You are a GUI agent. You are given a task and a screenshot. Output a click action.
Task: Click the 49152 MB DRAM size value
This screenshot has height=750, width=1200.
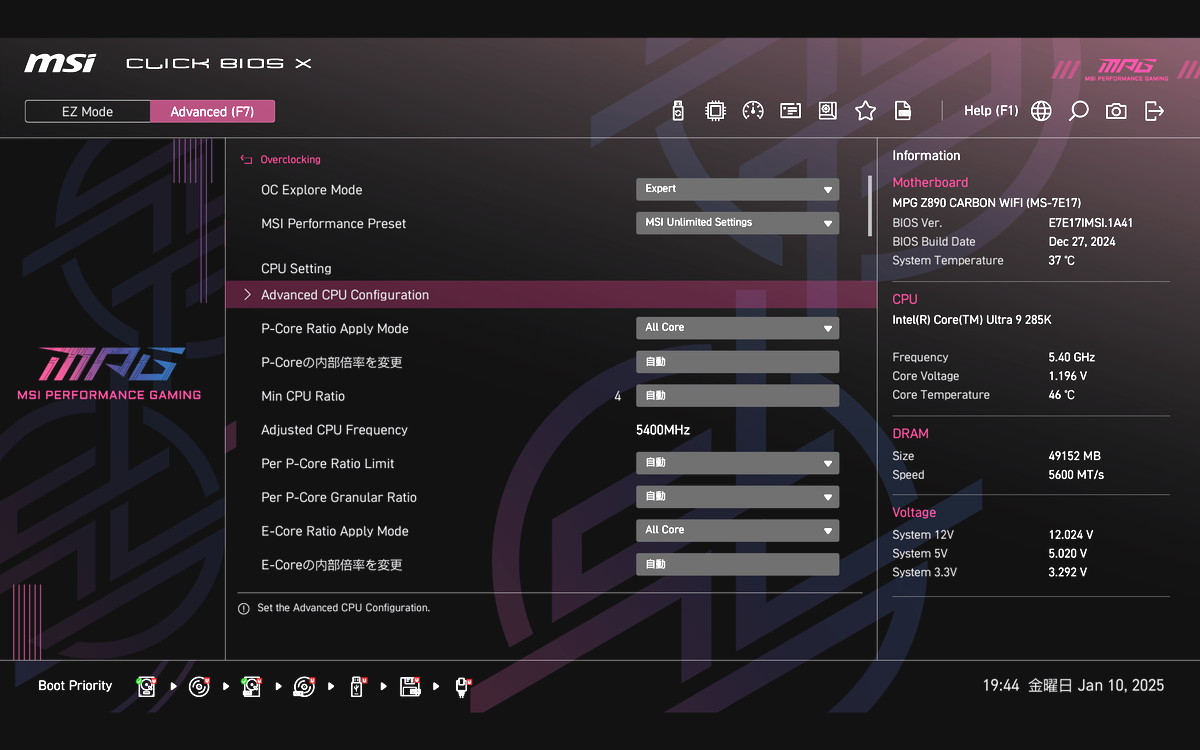1074,456
